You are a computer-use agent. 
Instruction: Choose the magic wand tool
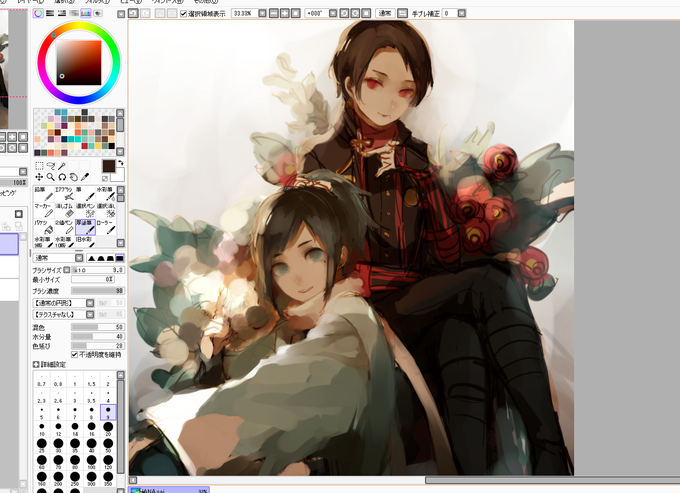pos(62,166)
